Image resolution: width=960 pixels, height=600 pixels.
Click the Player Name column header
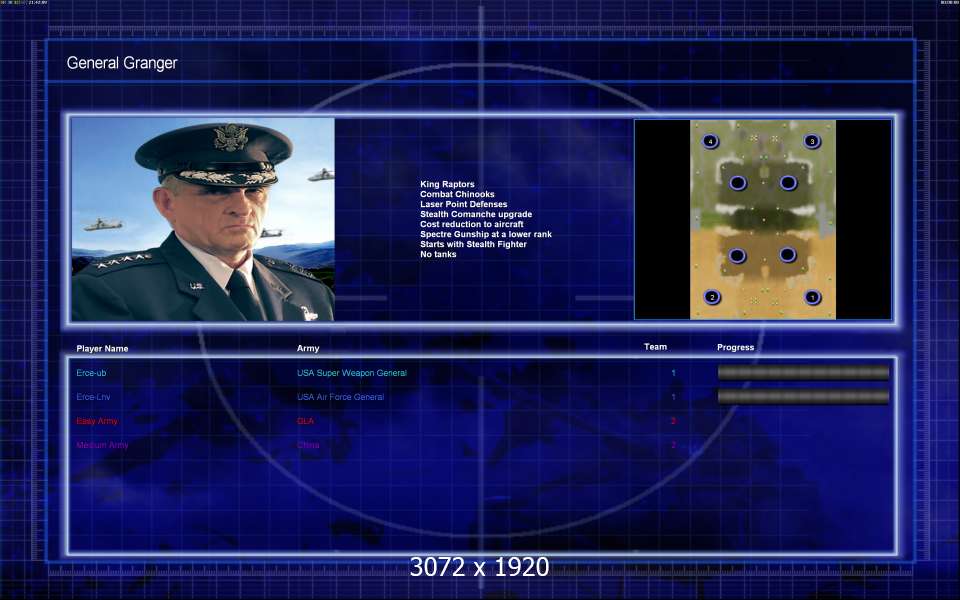pyautogui.click(x=102, y=348)
